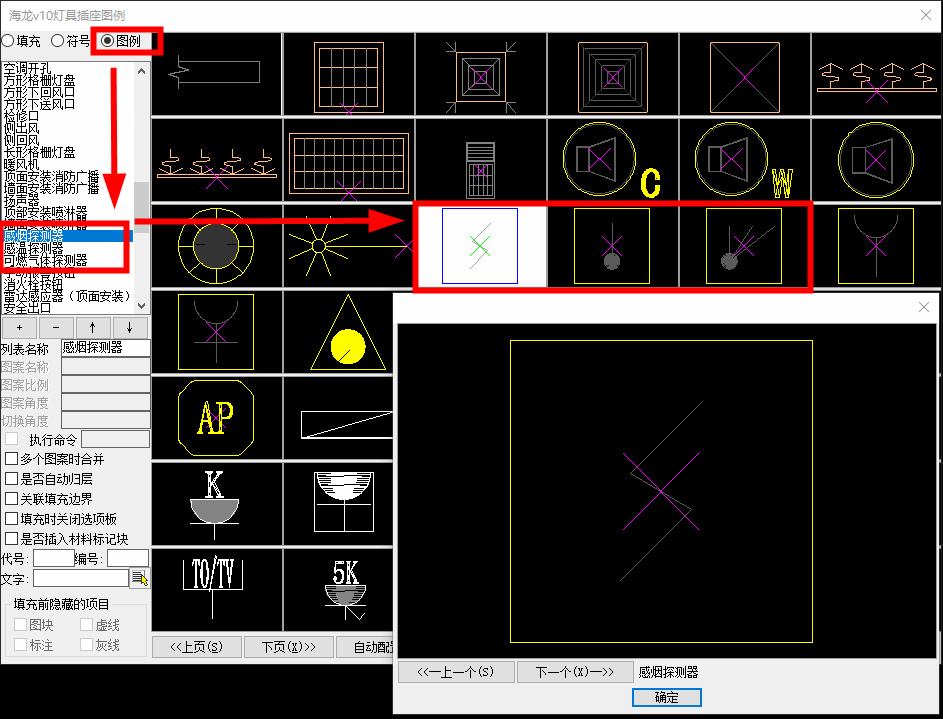This screenshot has width=943, height=719.
Task: Click the text picker icon beside 文字
Action: (x=139, y=578)
